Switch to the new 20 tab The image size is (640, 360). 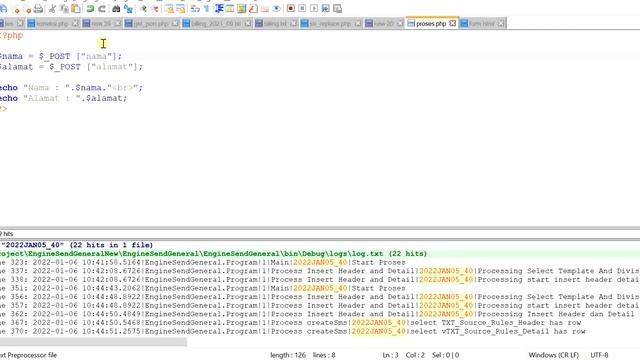pos(383,24)
